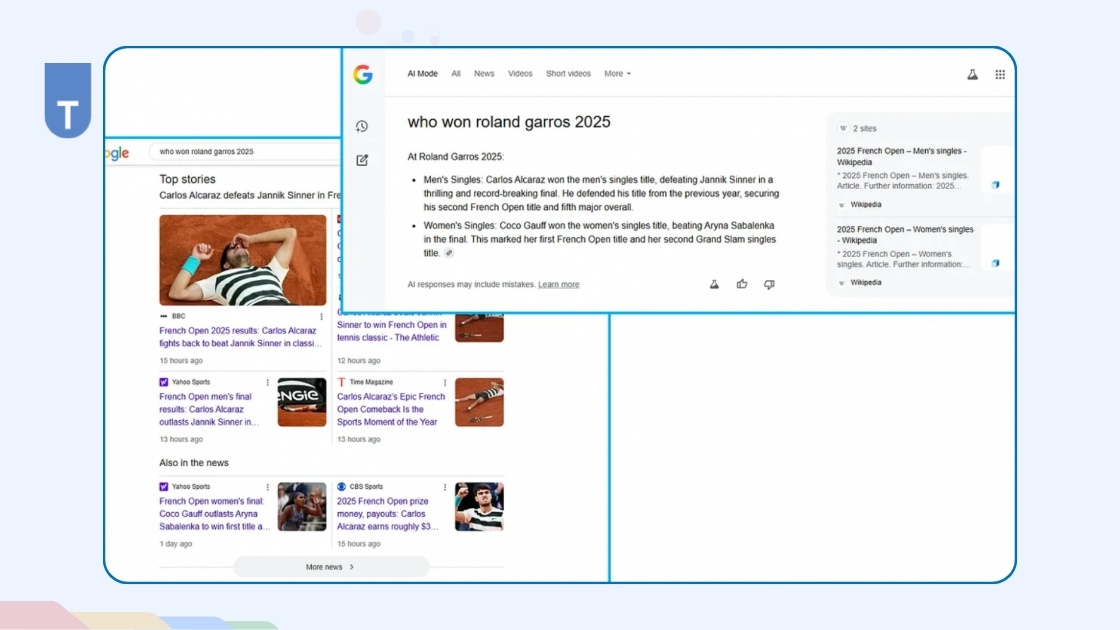The image size is (1120, 630).
Task: Click blue icon beside Men's singles Wikipedia card
Action: coord(996,185)
